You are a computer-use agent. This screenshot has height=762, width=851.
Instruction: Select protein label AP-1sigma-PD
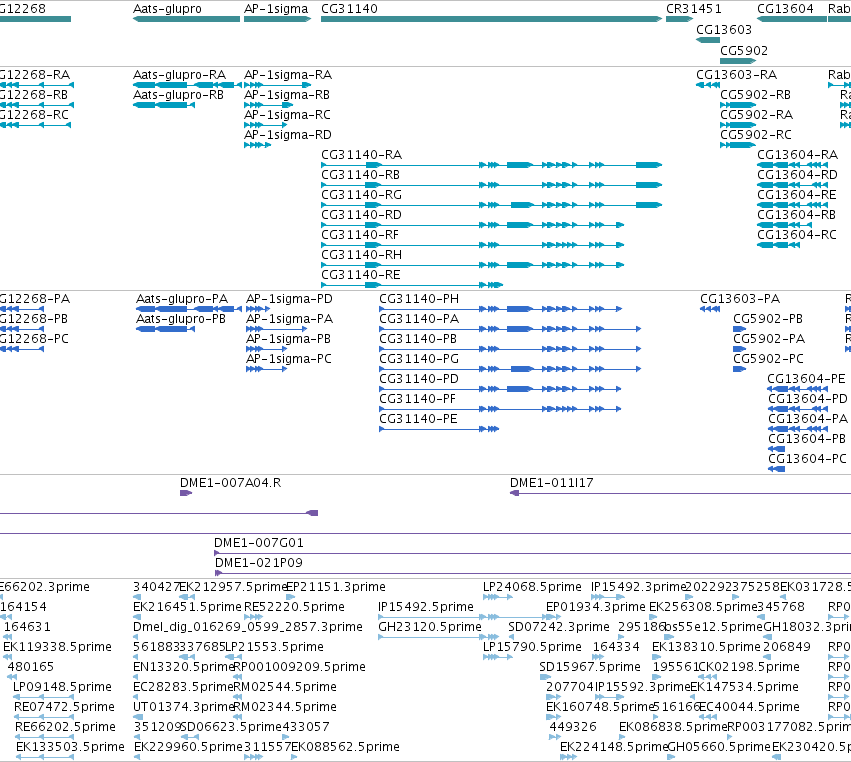click(289, 299)
